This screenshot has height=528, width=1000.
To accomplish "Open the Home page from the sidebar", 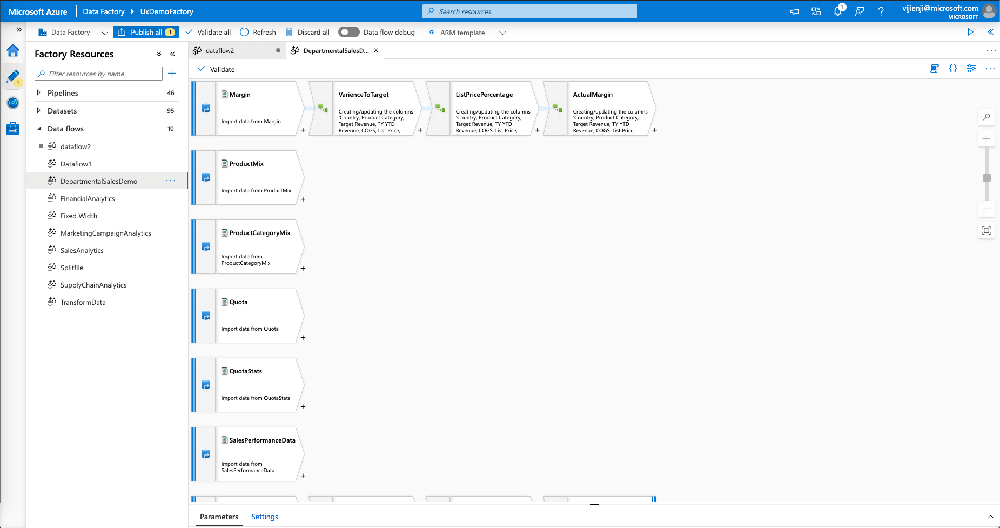I will (x=13, y=52).
